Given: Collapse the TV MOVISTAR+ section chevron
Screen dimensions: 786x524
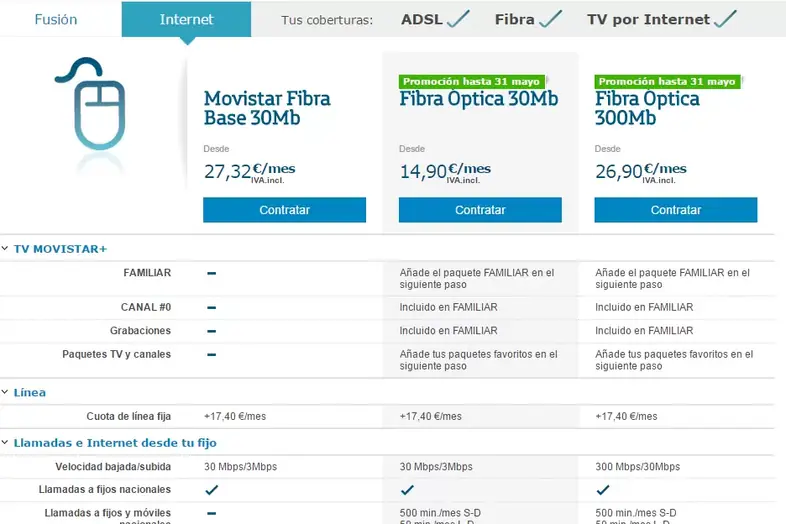Looking at the screenshot, I should pos(5,248).
